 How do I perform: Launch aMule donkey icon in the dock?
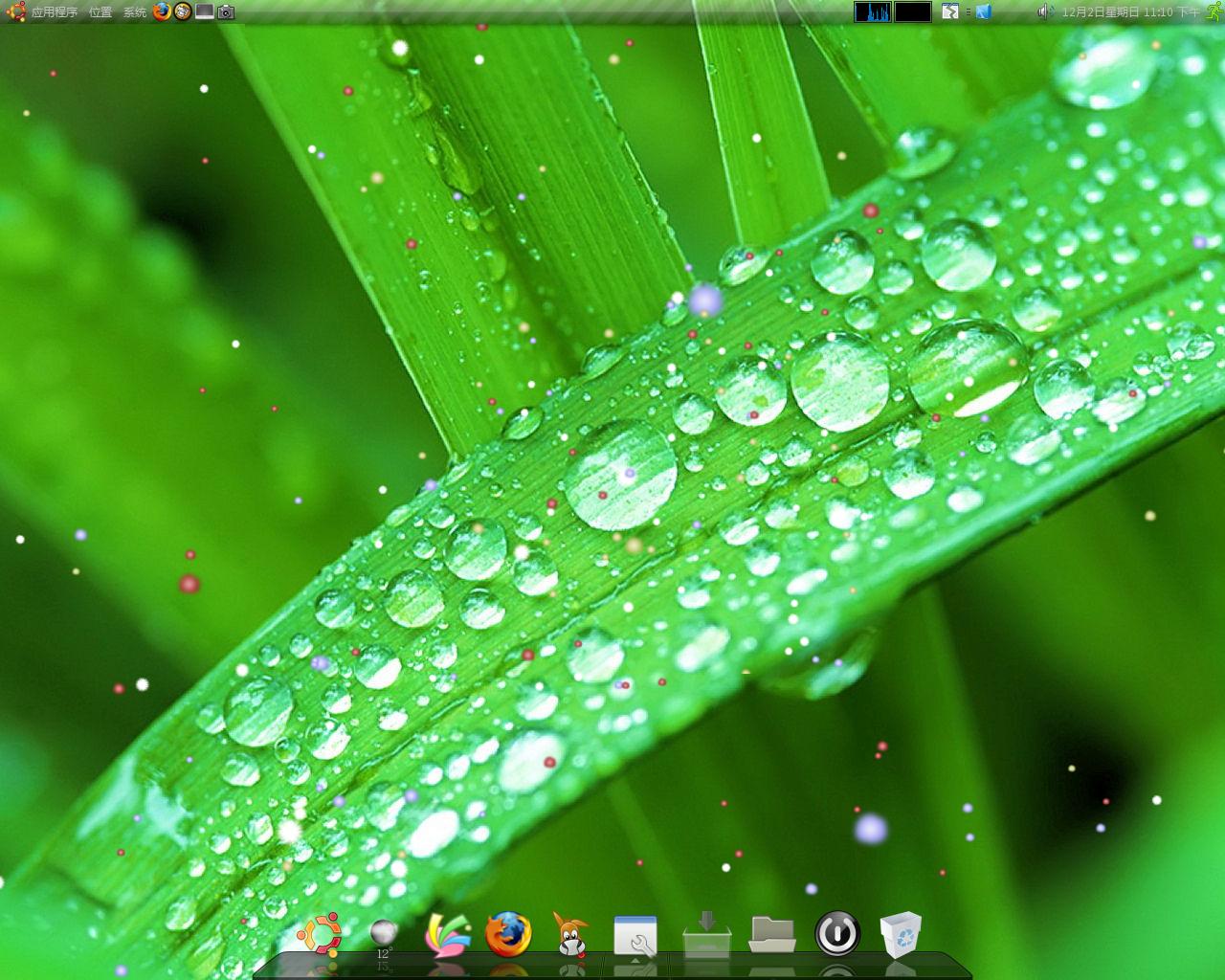click(571, 934)
